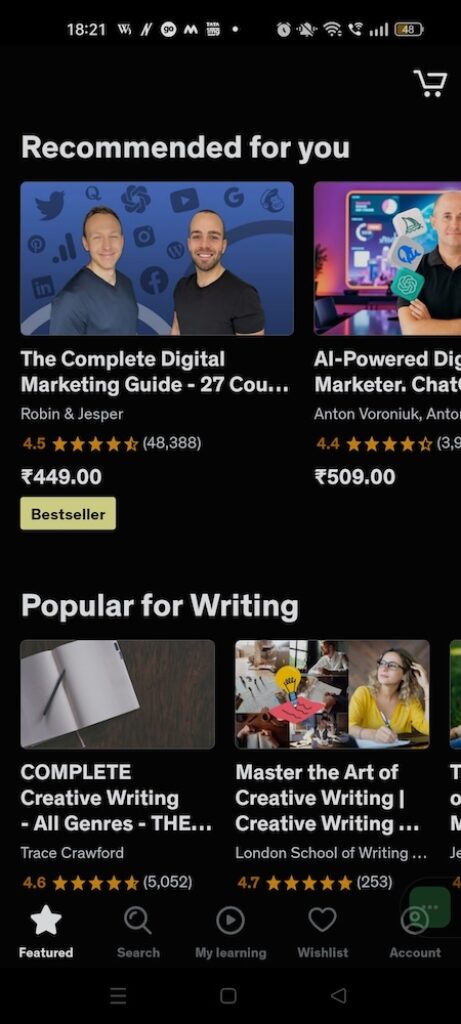This screenshot has width=461, height=1024.
Task: Select The Complete Digital Marketing Guide title
Action: point(155,372)
